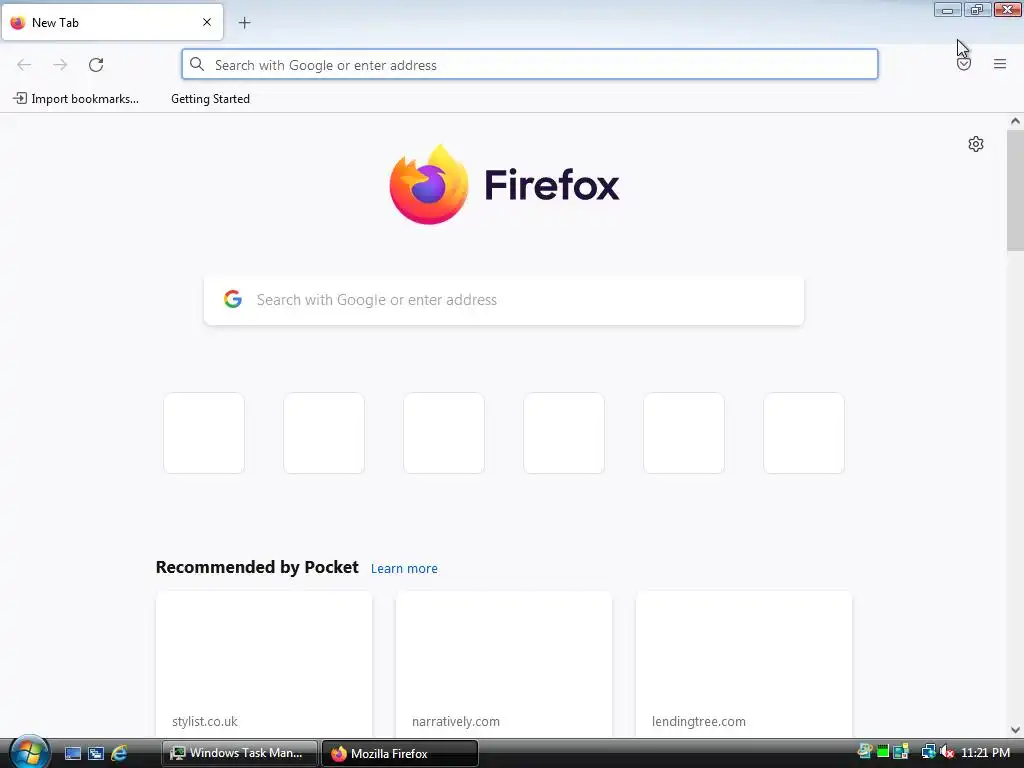Viewport: 1024px width, 768px height.
Task: Open second top site tile
Action: [x=324, y=433]
